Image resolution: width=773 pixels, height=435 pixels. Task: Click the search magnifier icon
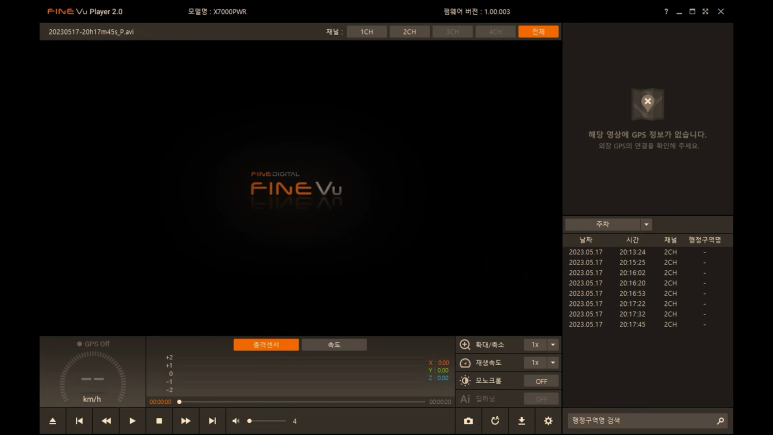[720, 421]
